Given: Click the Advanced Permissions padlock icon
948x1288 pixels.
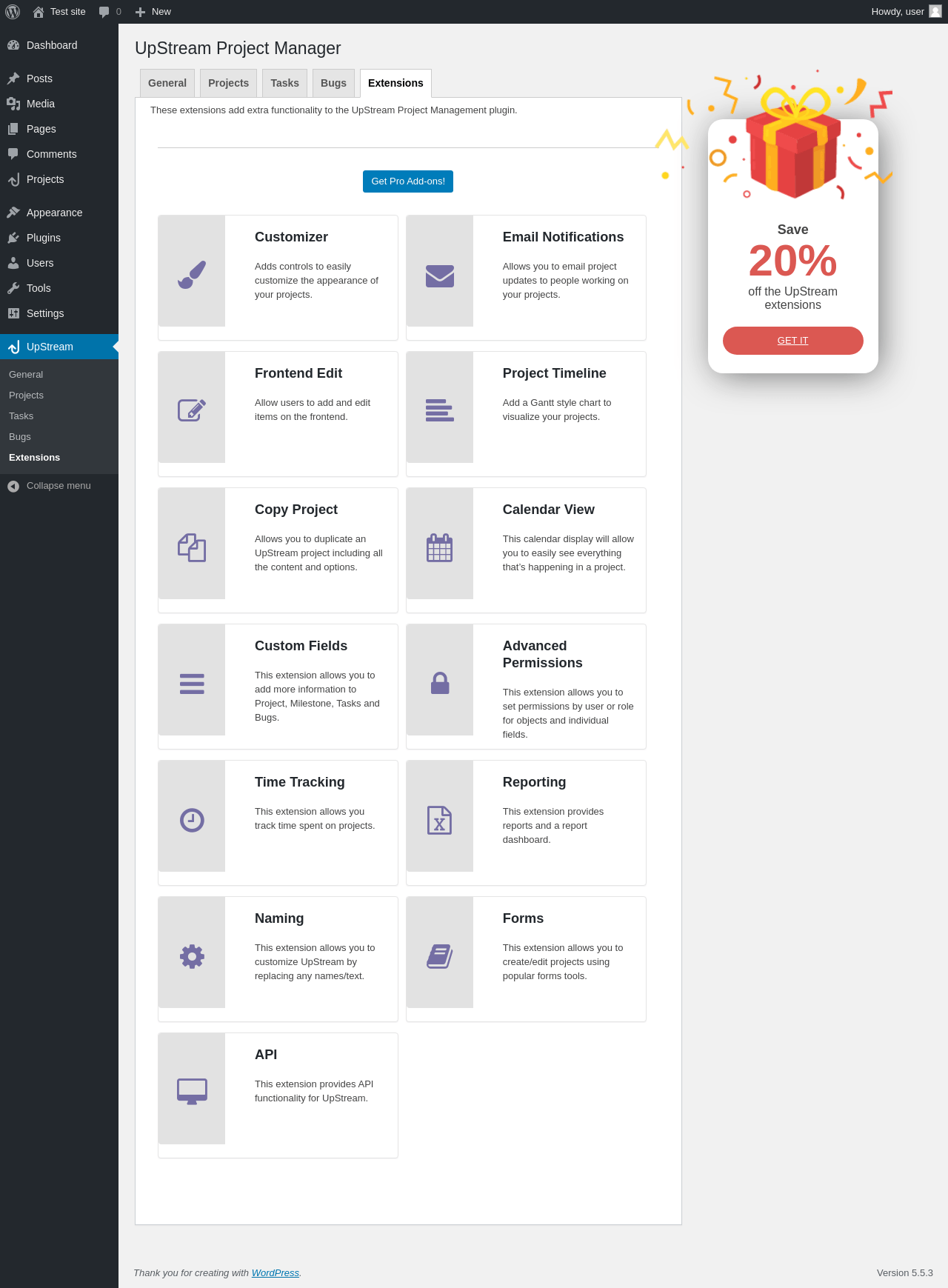Looking at the screenshot, I should [440, 683].
